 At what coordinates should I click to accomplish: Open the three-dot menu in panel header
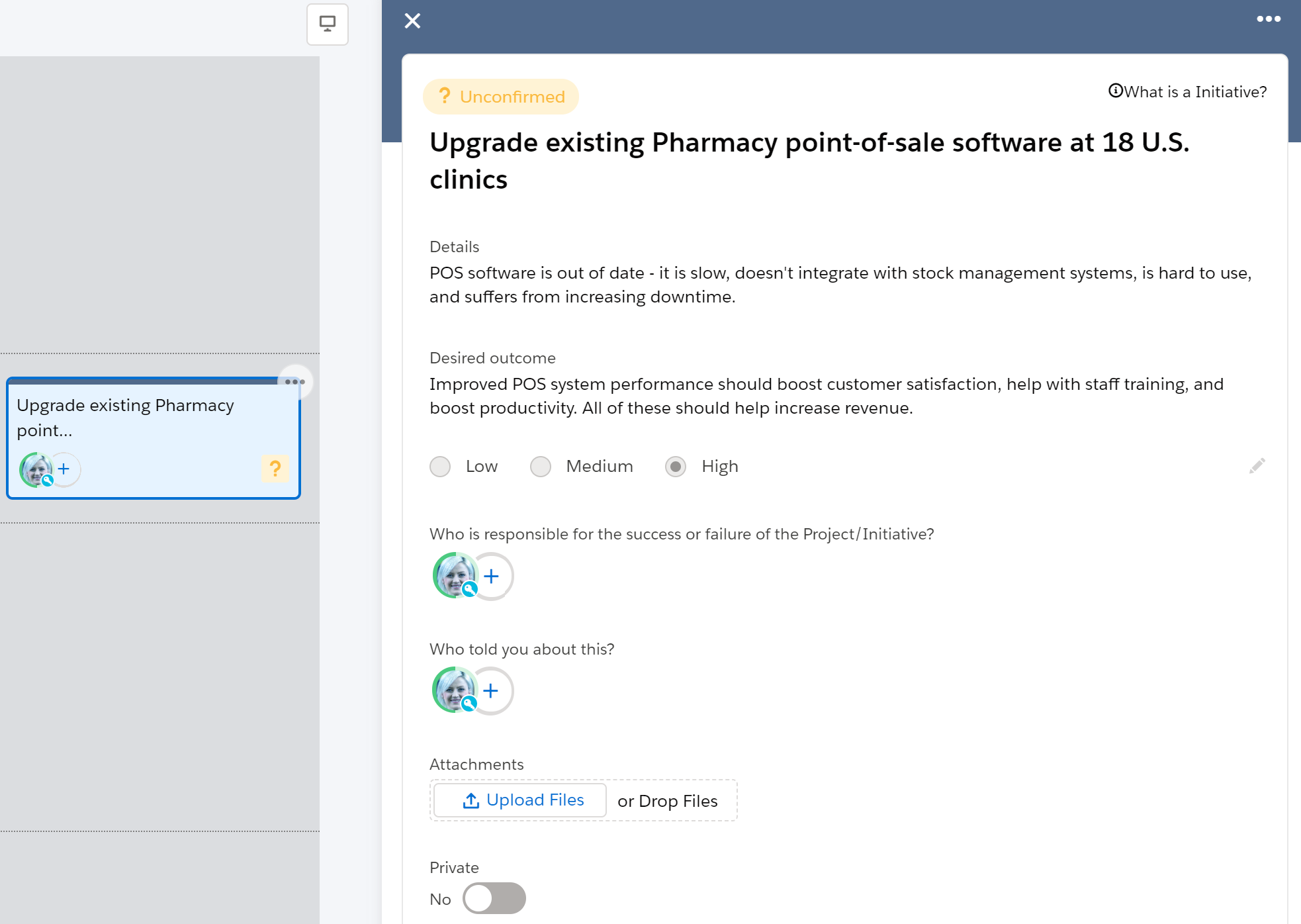1268,19
